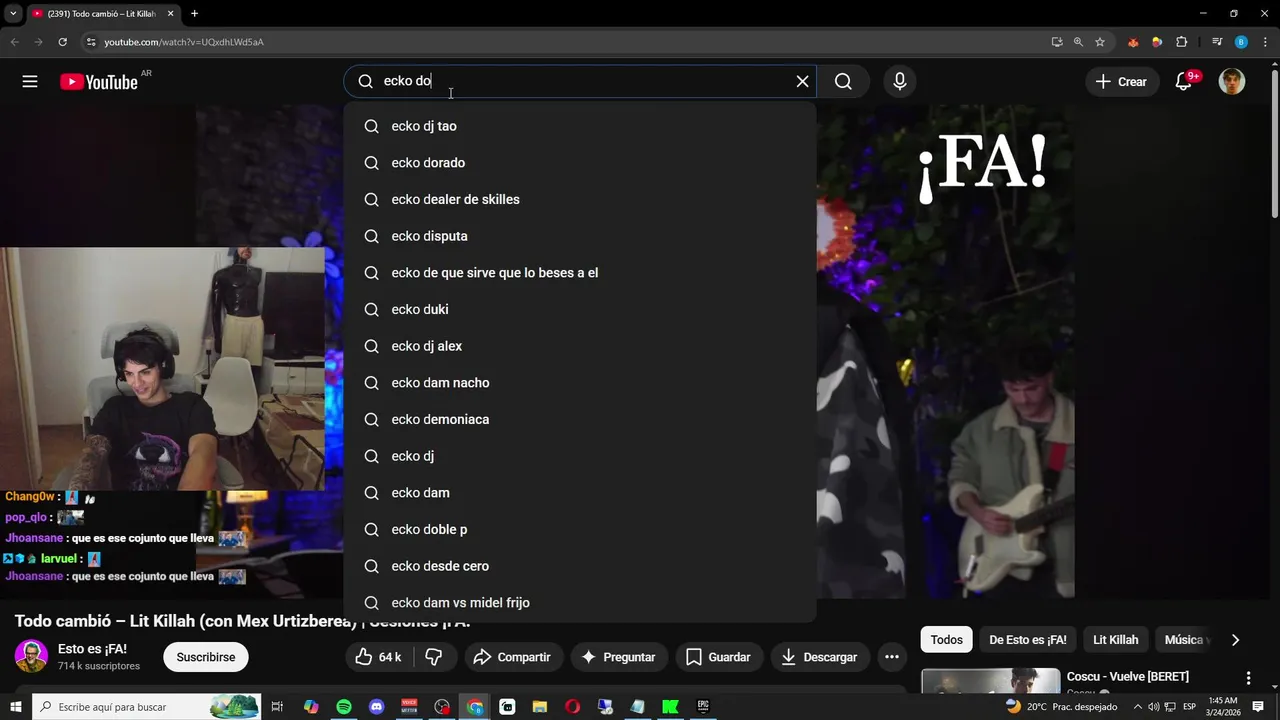Select the 'De Esto es ¡FA!' chip

pyautogui.click(x=1028, y=640)
